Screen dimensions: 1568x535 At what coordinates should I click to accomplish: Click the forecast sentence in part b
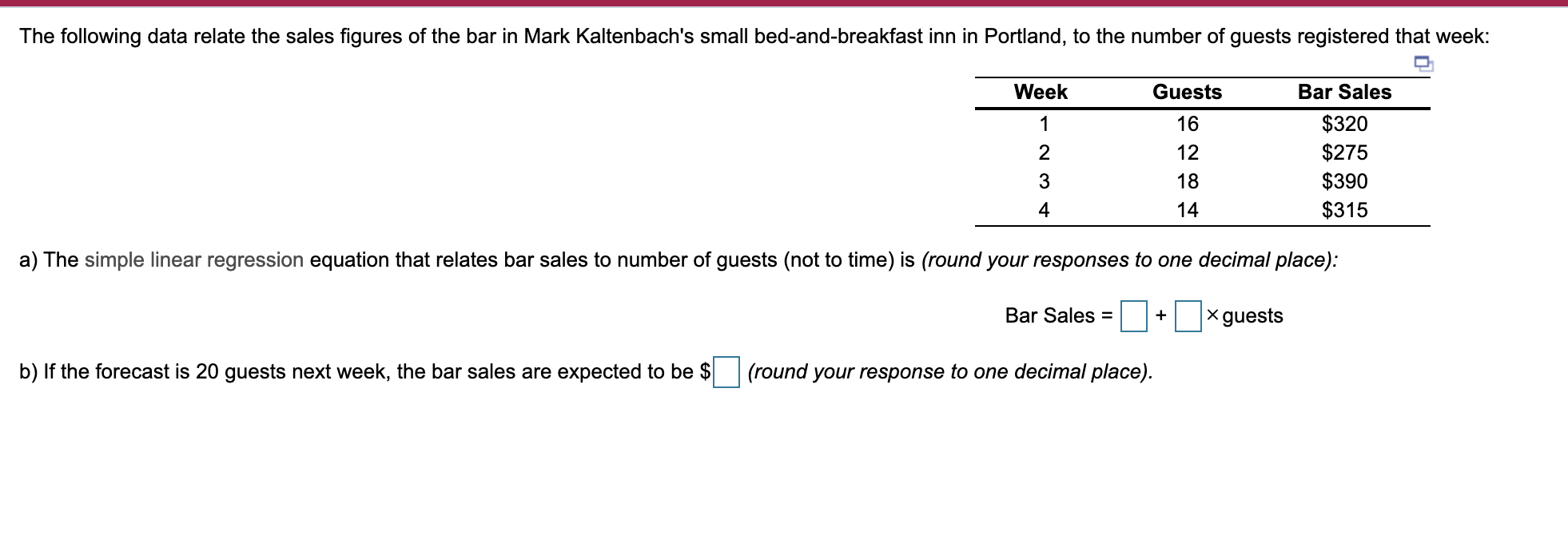[360, 371]
